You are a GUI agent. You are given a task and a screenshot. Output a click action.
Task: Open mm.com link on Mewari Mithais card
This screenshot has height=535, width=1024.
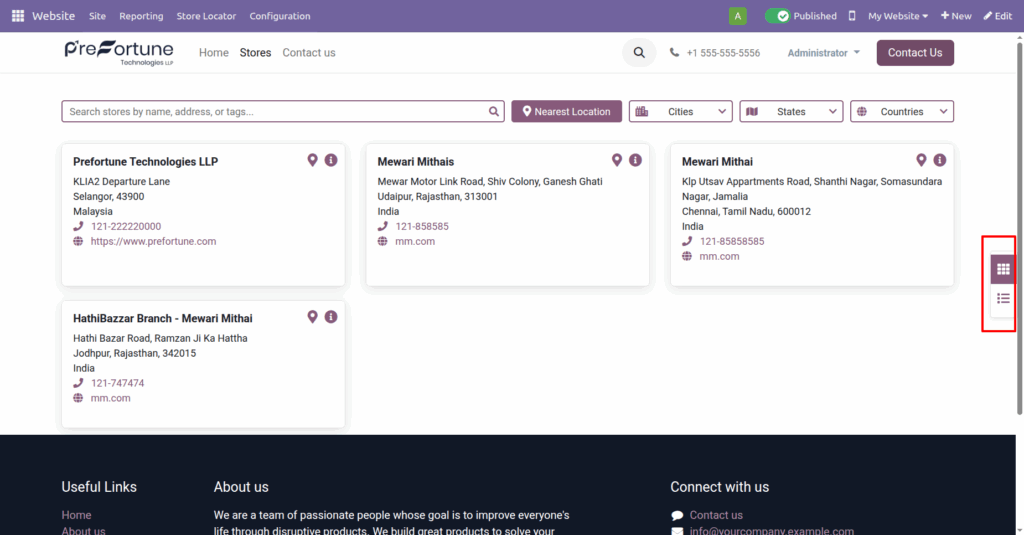coord(415,242)
